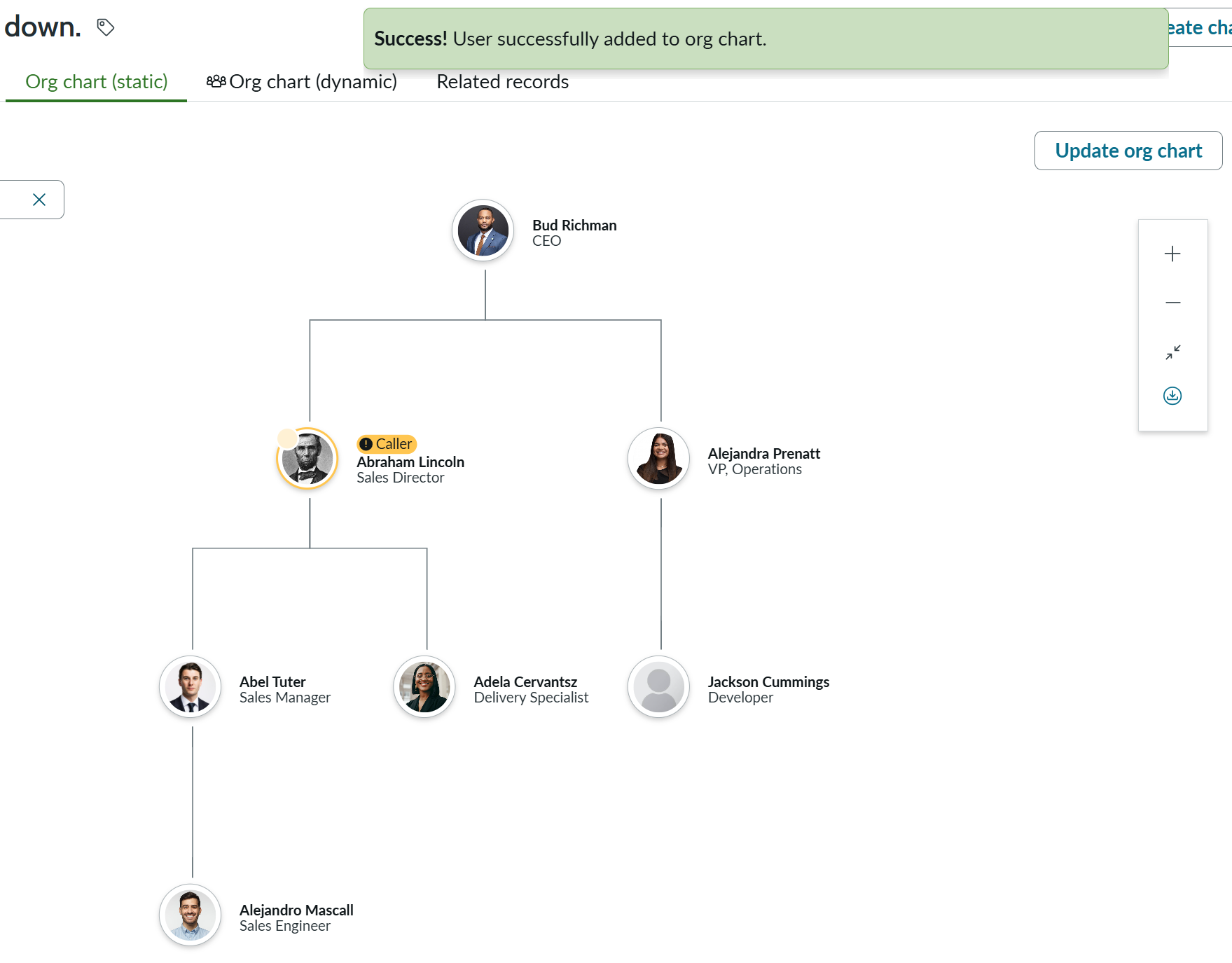Screen dimensions: 1232x963
Task: Click the zoom in icon on the chart
Action: pyautogui.click(x=1172, y=254)
